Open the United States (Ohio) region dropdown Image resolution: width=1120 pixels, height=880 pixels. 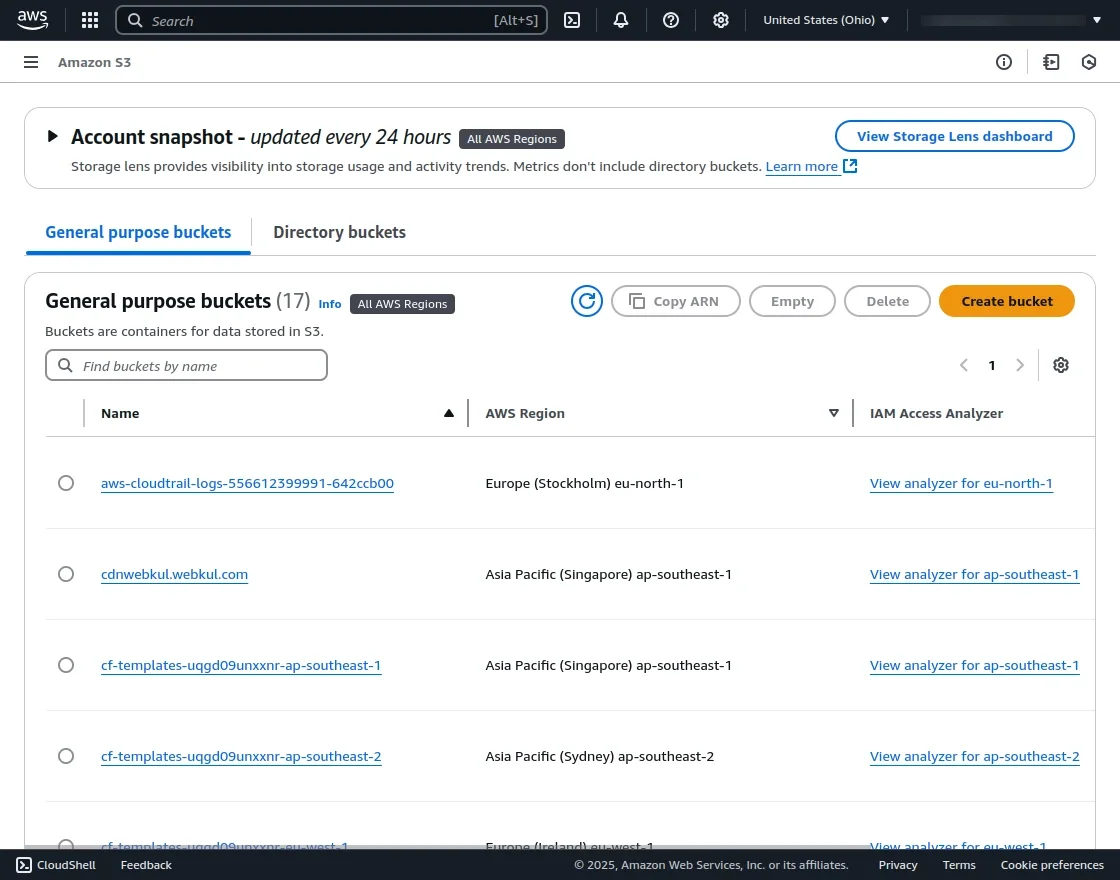[826, 20]
